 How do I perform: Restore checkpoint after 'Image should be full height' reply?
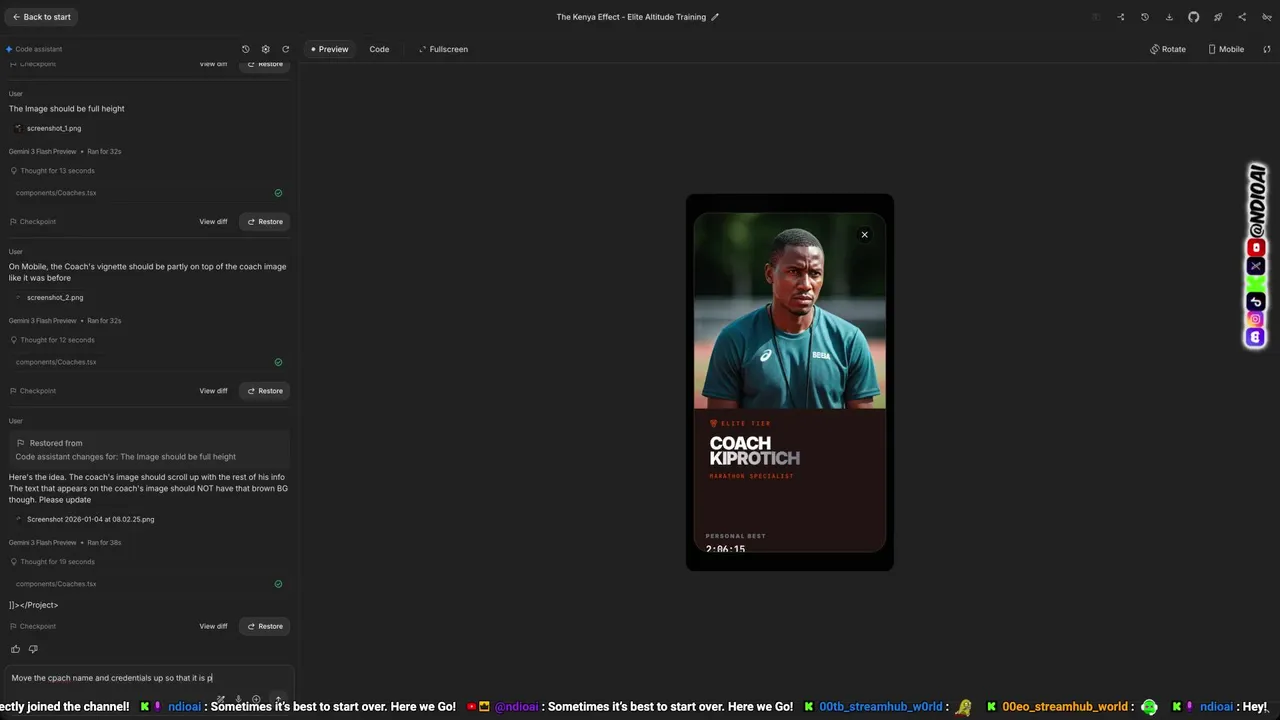(x=265, y=222)
